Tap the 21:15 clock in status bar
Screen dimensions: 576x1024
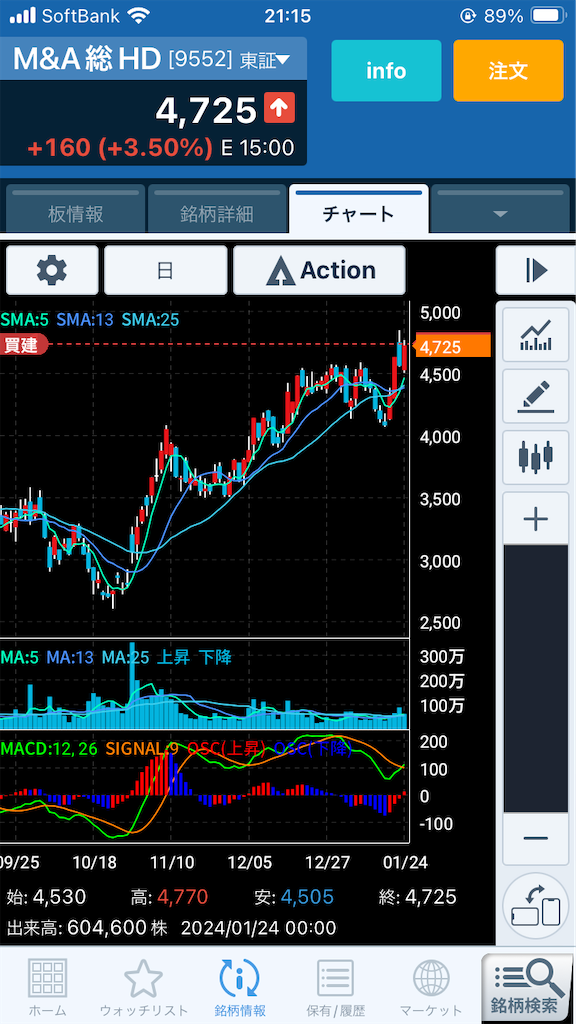pyautogui.click(x=287, y=16)
